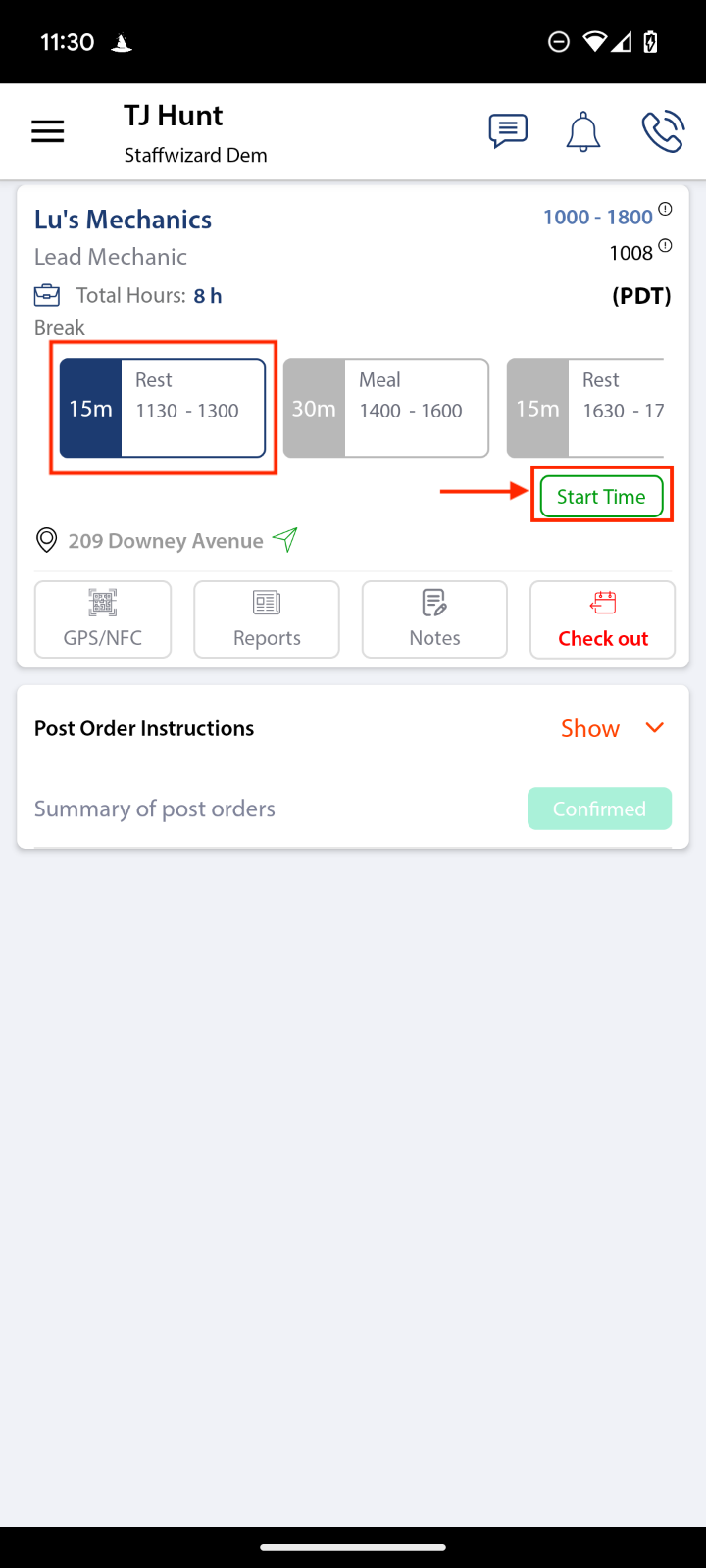The width and height of the screenshot is (706, 1568).
Task: Tap the green navigation arrow by address
Action: [285, 539]
